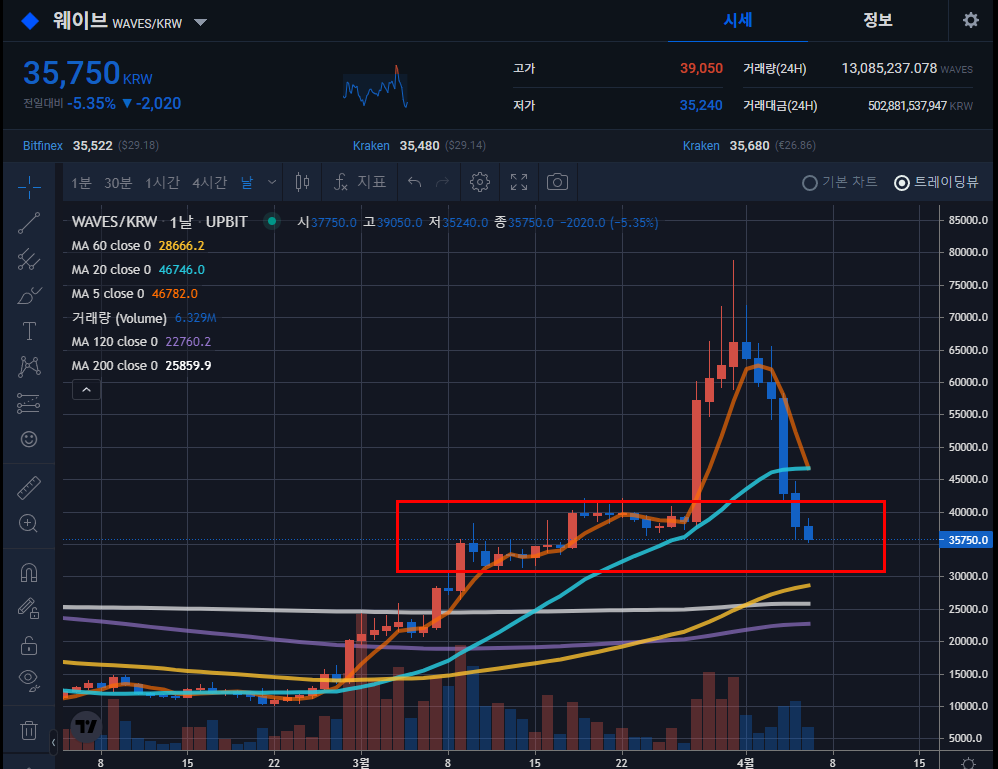Click trash icon to remove drawings
Viewport: 998px width, 769px height.
coord(29,730)
